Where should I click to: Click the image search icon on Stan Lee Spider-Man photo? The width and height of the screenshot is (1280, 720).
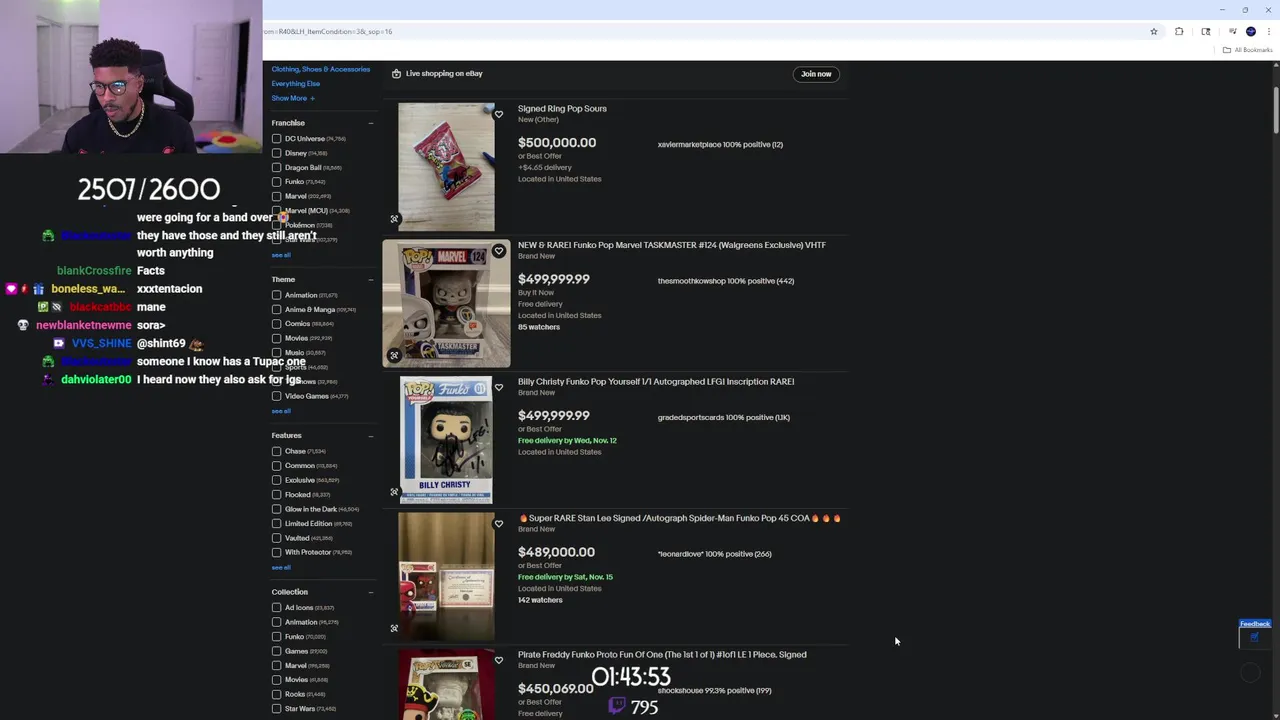(x=394, y=628)
